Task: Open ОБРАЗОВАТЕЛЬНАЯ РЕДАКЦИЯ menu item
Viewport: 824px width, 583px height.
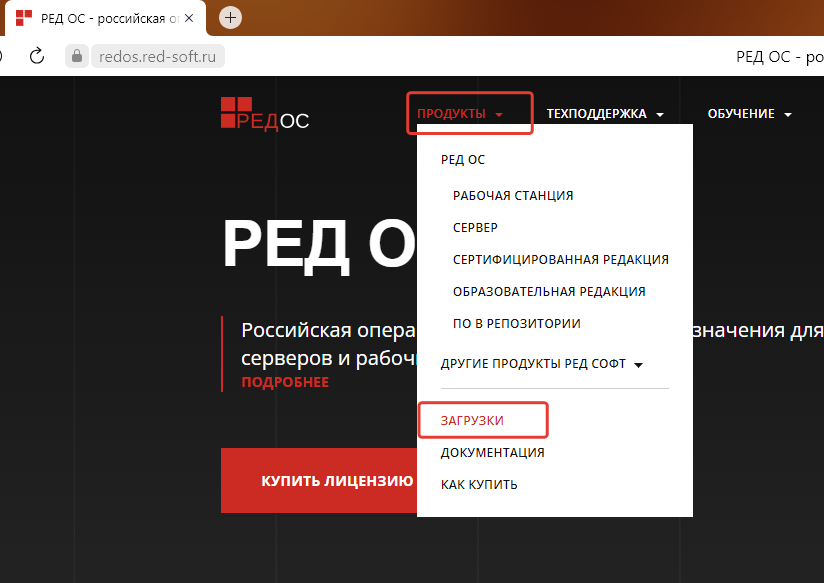Action: (x=549, y=292)
